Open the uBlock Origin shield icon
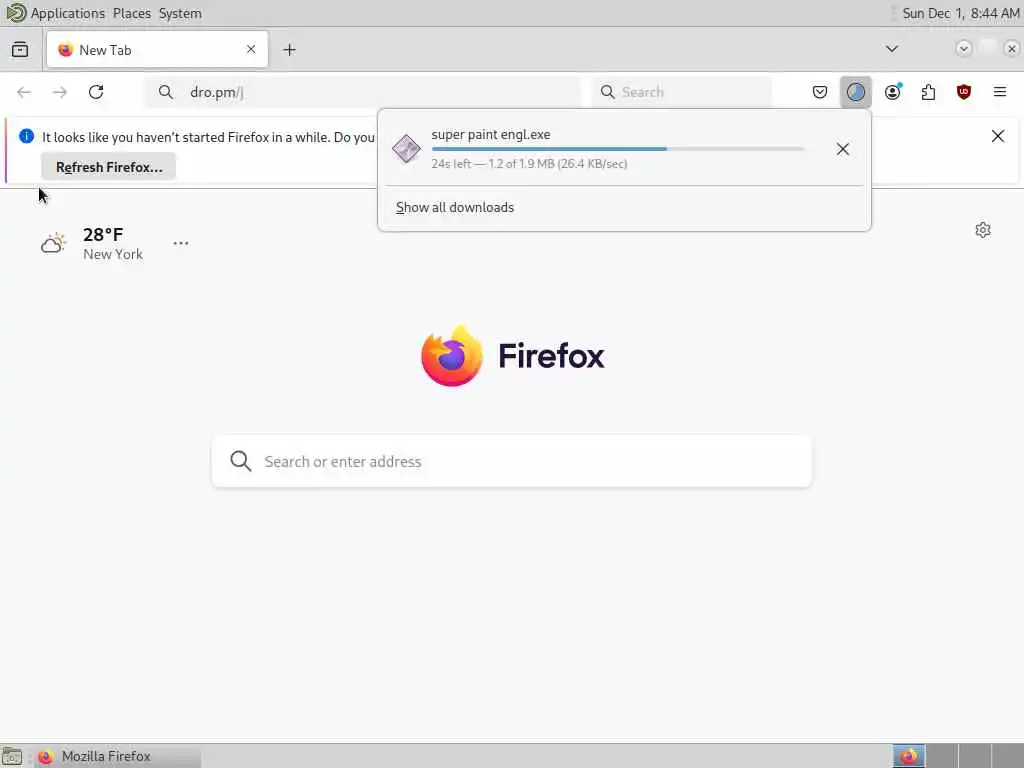The height and width of the screenshot is (768, 1024). click(x=964, y=92)
